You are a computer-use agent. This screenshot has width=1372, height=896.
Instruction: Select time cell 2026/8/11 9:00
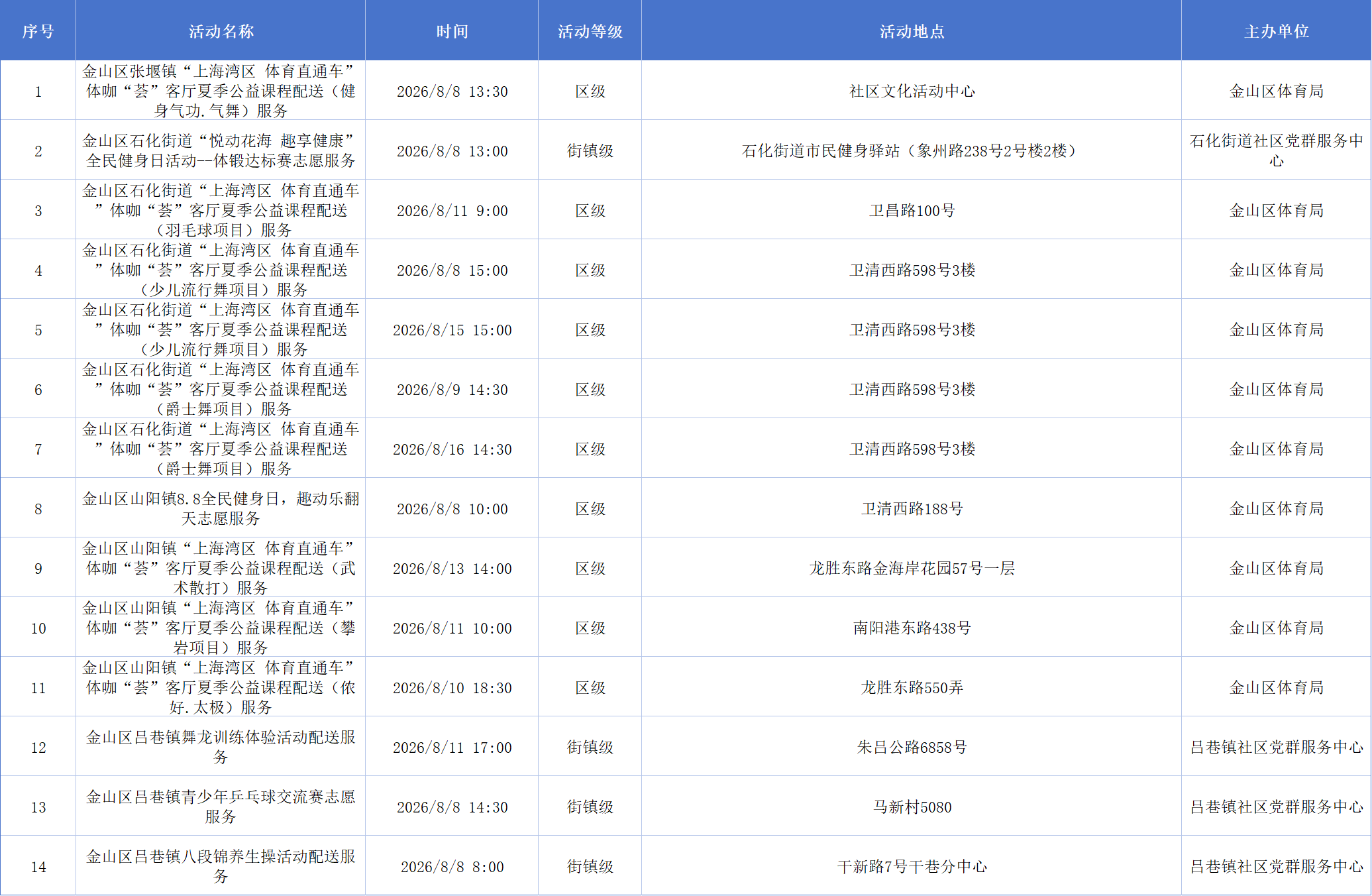(x=452, y=210)
